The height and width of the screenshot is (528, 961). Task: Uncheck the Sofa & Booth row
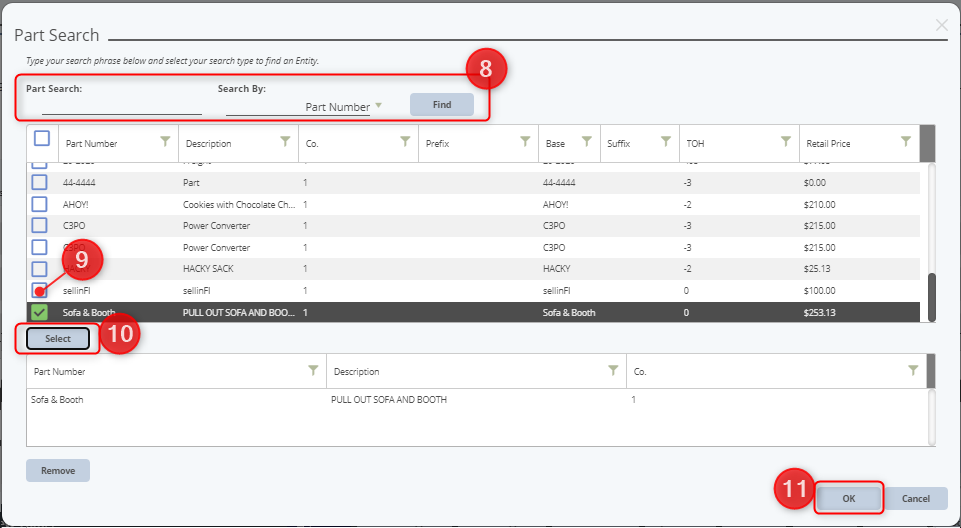pyautogui.click(x=39, y=312)
